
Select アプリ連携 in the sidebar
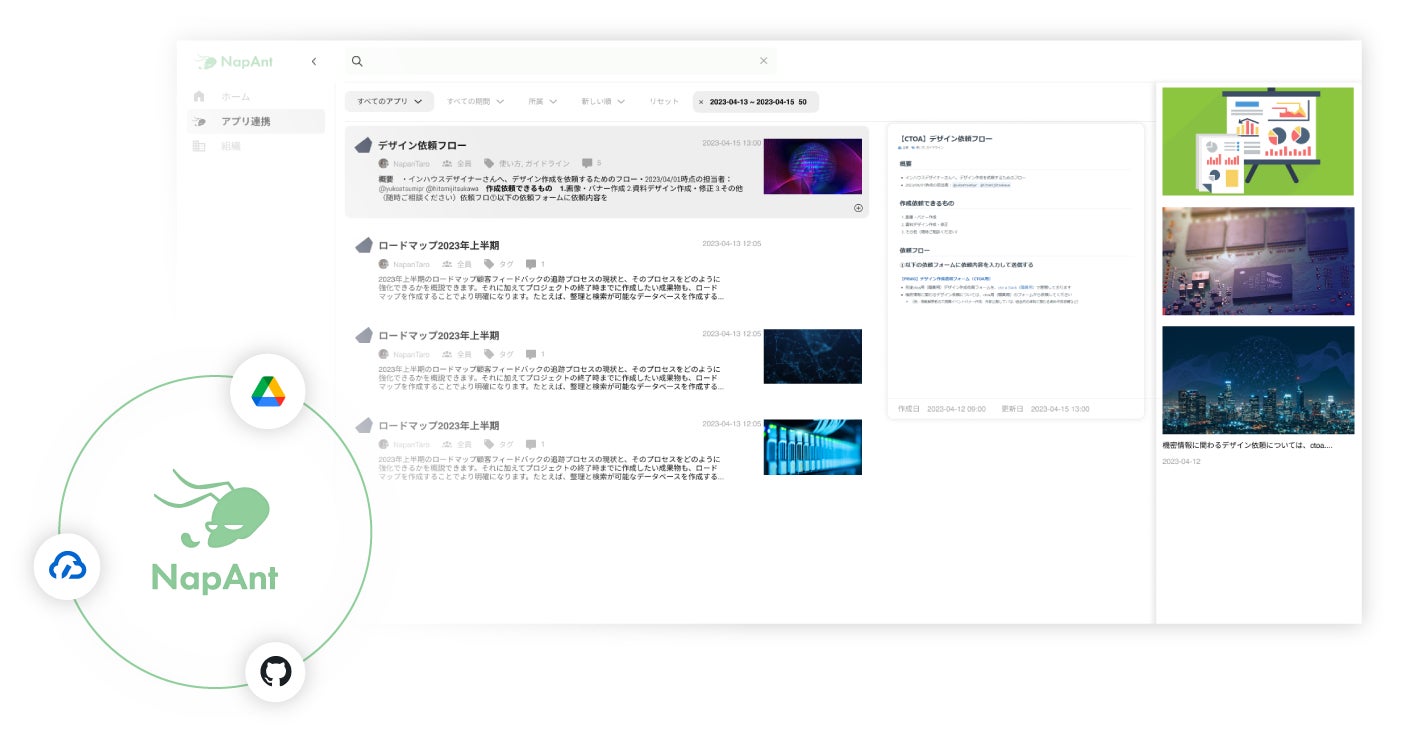(256, 122)
